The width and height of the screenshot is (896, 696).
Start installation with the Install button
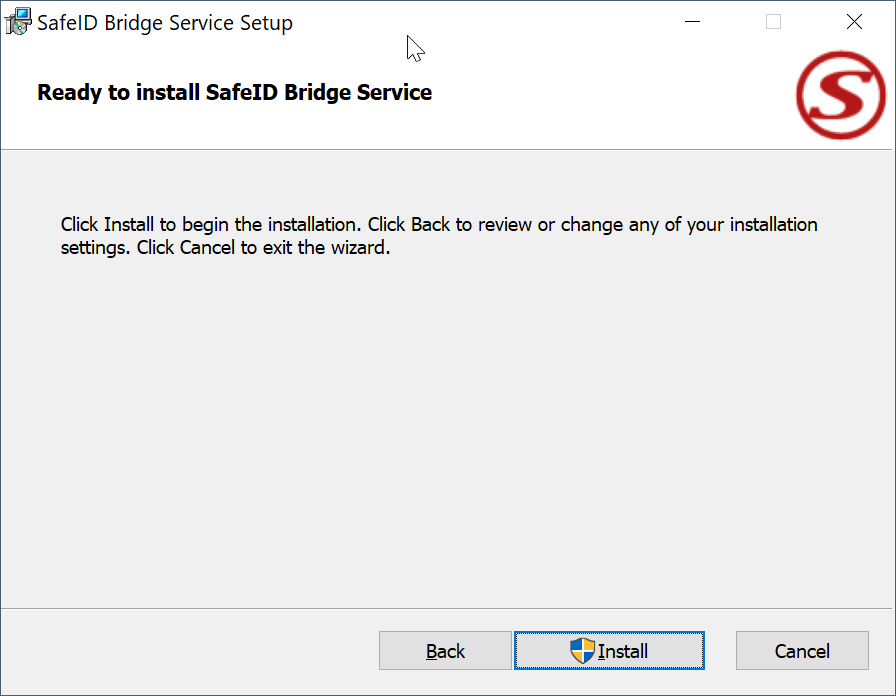622,651
